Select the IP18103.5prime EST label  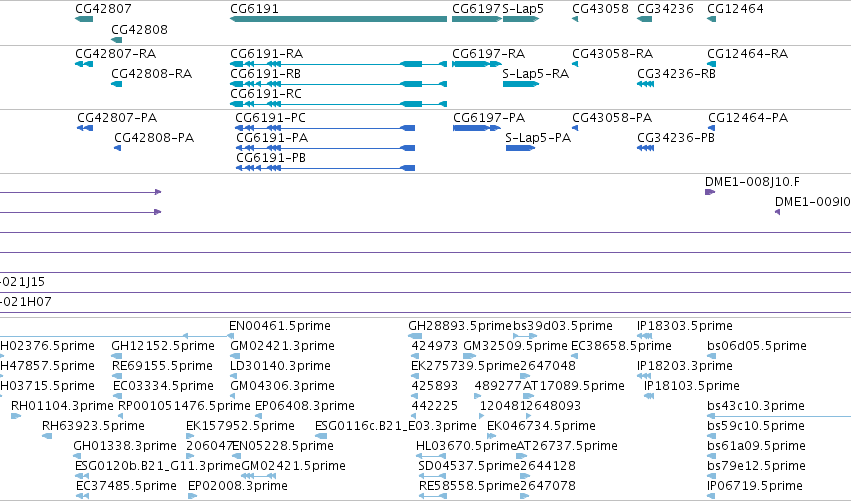tap(692, 386)
